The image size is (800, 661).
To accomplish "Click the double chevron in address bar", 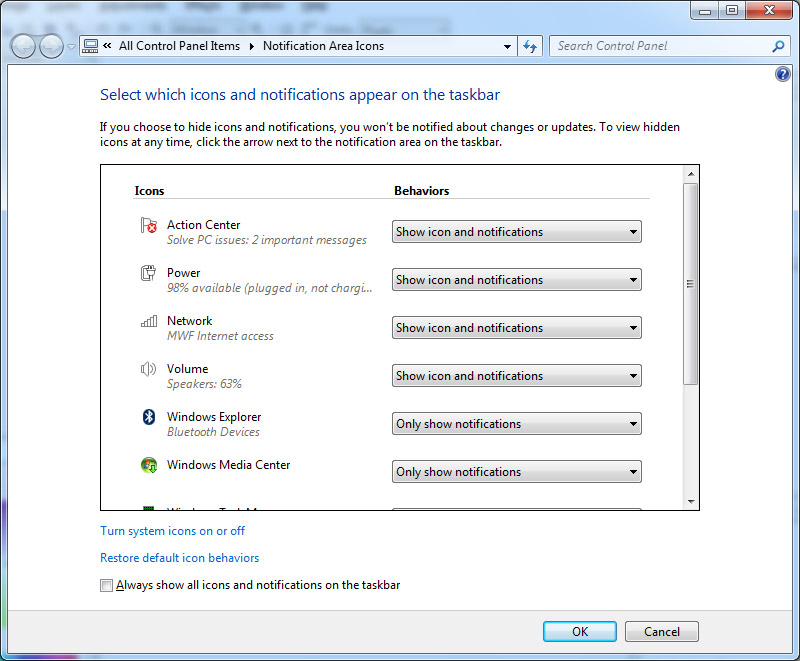I will coord(107,45).
